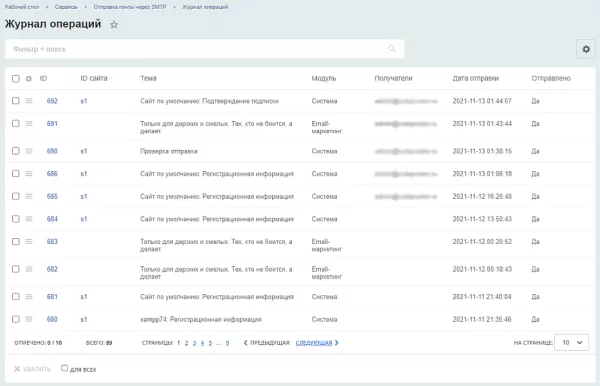Open 'Журнал операций' breadcrumb item
The width and height of the screenshot is (600, 386).
click(x=205, y=7)
